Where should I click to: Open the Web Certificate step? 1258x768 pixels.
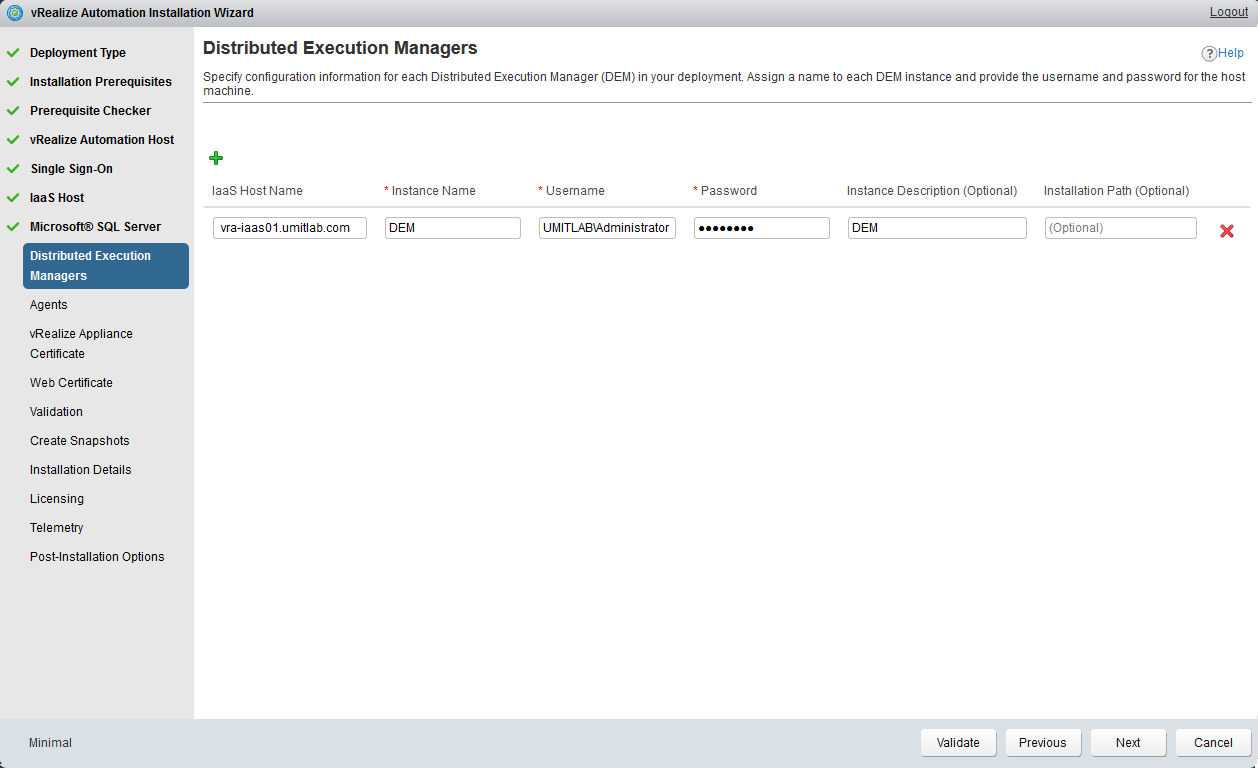click(71, 383)
